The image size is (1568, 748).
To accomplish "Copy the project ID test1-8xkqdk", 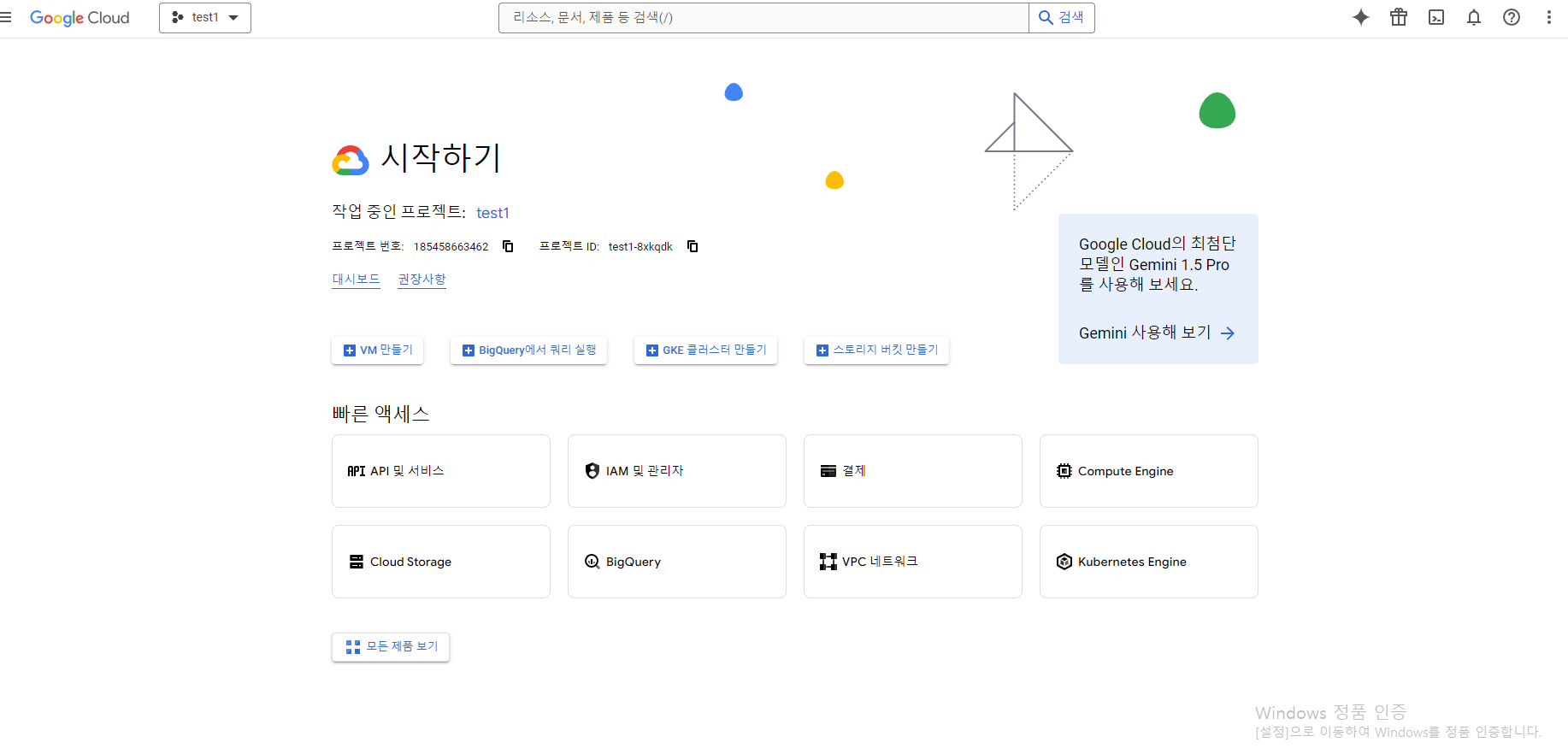I will click(693, 246).
